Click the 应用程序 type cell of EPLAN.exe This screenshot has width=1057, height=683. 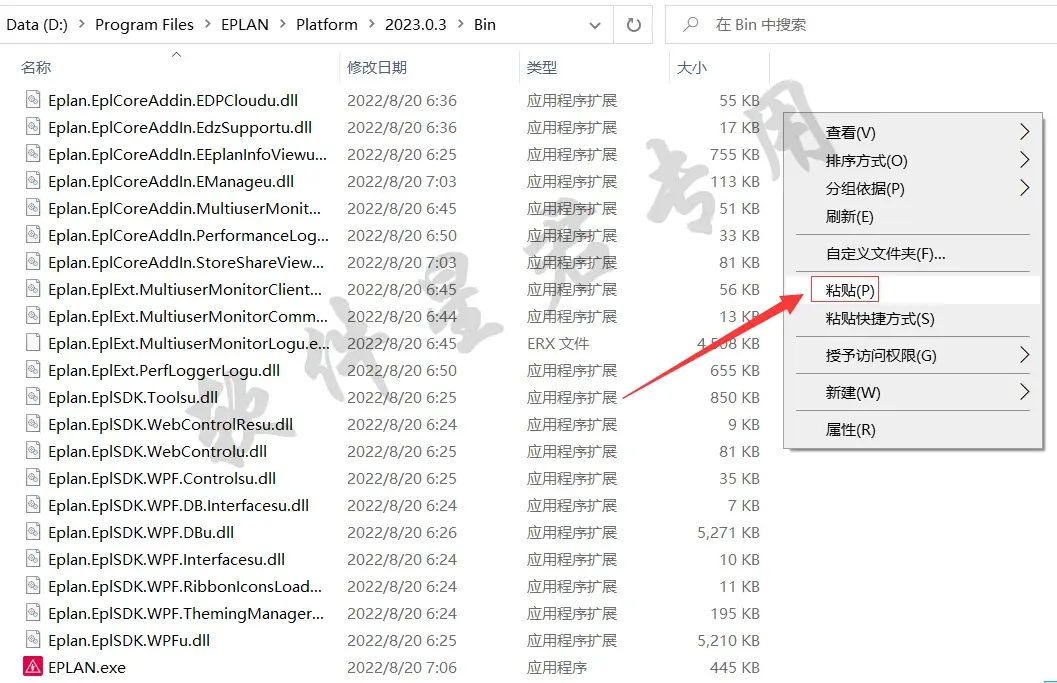point(557,667)
